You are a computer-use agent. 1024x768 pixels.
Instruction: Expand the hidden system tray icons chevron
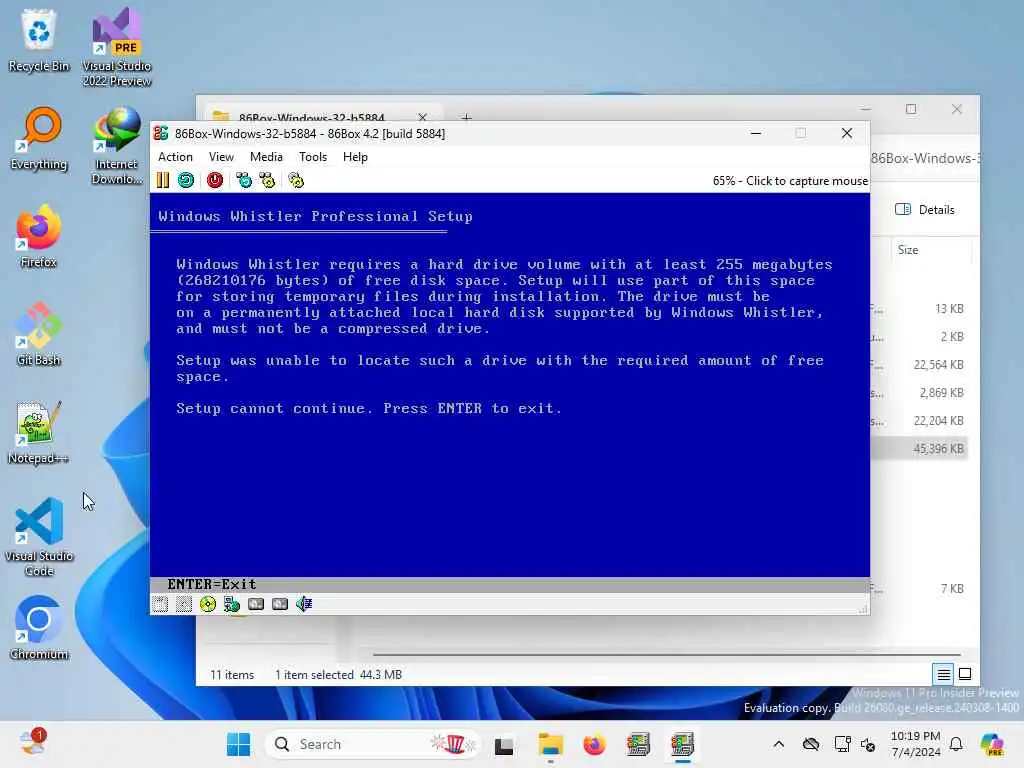pyautogui.click(x=778, y=744)
